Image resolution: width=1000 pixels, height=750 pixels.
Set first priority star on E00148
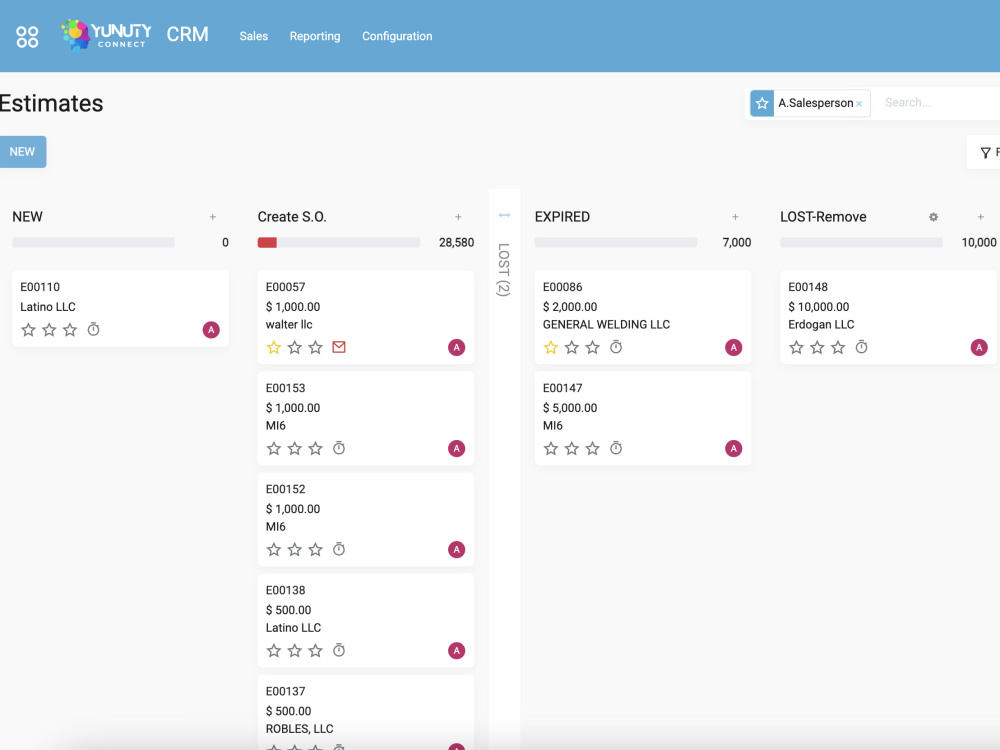796,348
